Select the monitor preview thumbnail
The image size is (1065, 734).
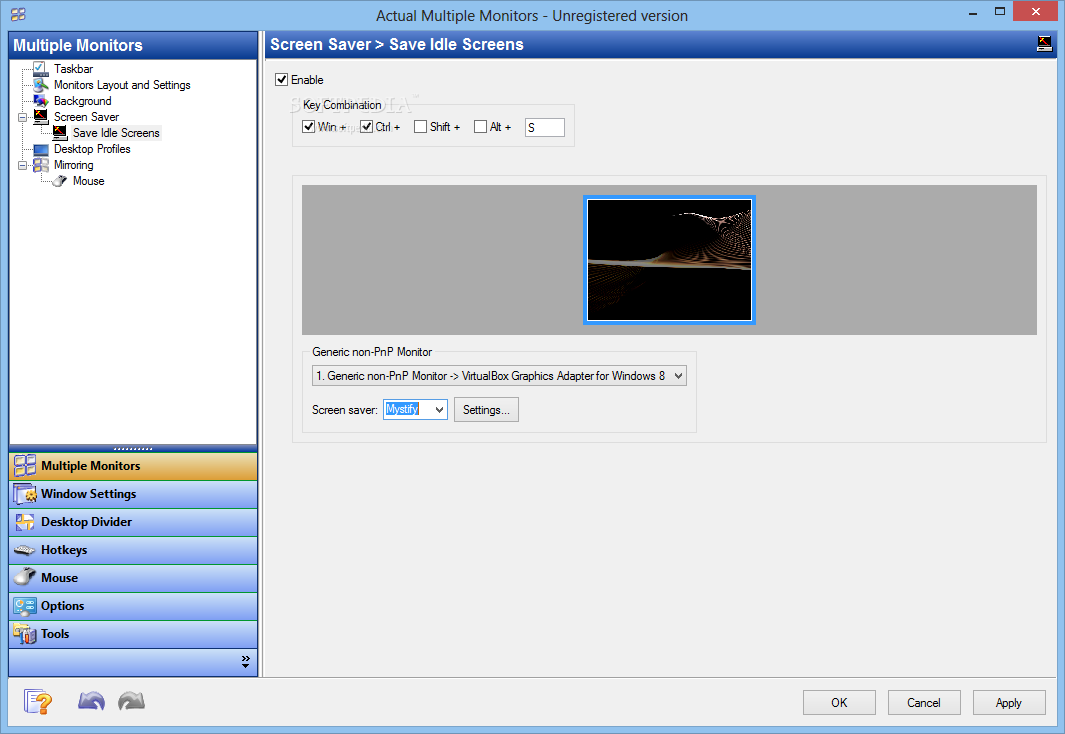coord(669,260)
